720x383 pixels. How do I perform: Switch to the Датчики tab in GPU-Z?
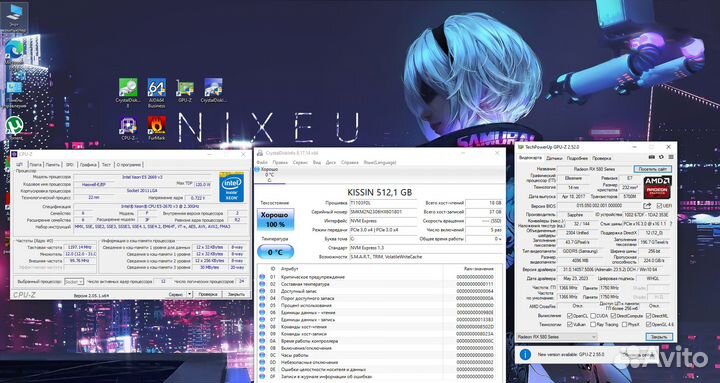point(554,158)
